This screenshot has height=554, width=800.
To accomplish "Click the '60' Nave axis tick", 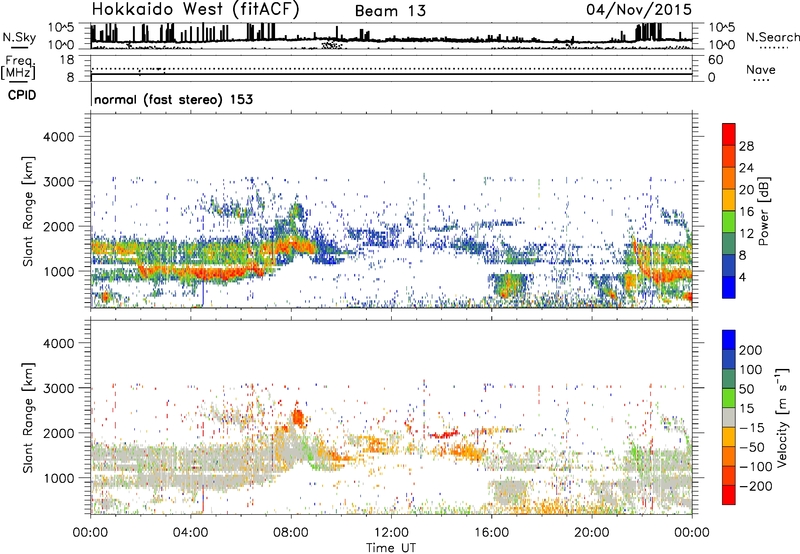I will 715,60.
